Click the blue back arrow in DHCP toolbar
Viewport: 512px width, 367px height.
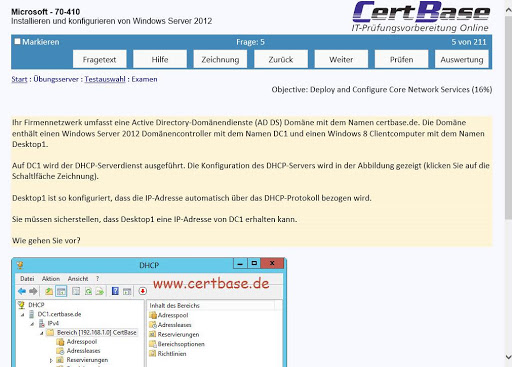[22, 291]
